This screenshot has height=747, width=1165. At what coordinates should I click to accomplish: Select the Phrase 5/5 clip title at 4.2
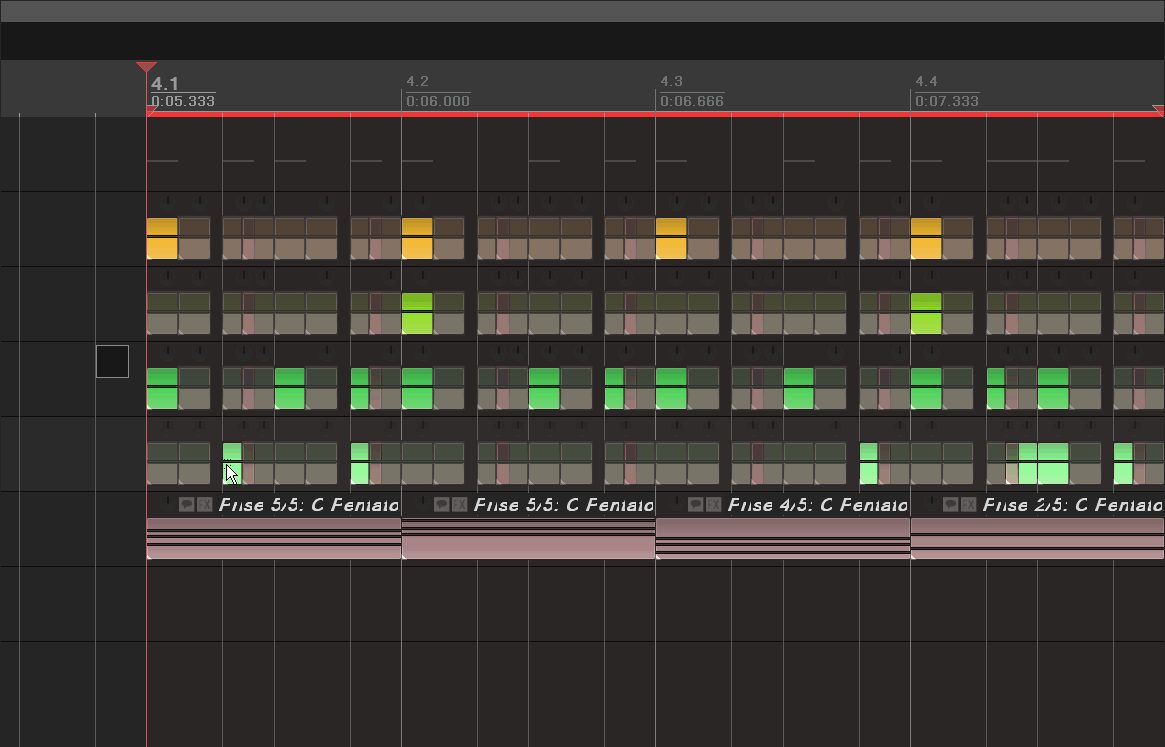(x=563, y=505)
